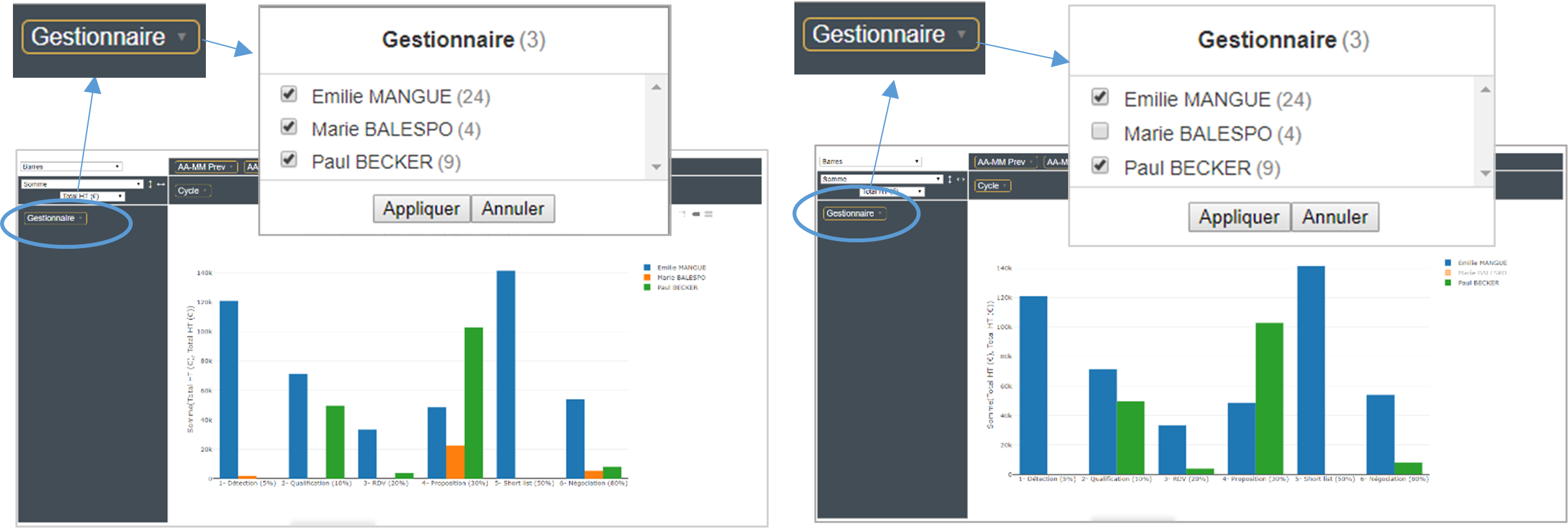The width and height of the screenshot is (1568, 528).
Task: Open the Total HT (€) dropdown in the left-hand screenshot
Action: [93, 196]
